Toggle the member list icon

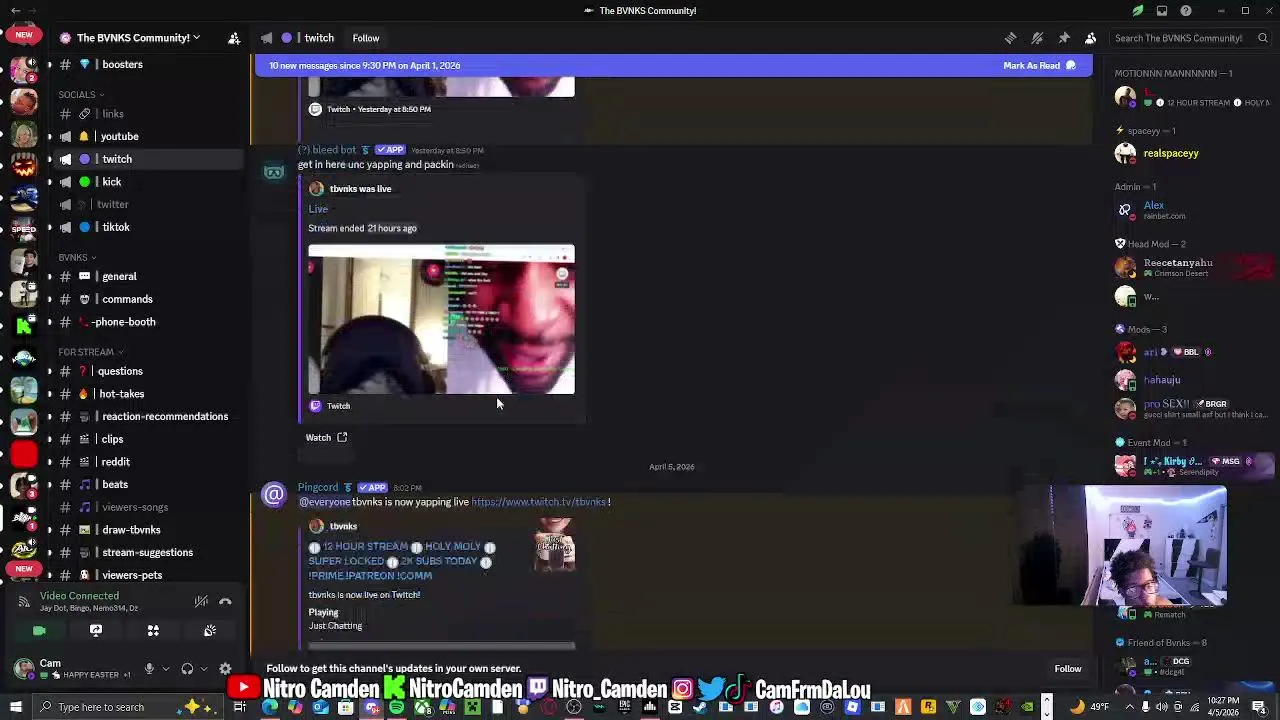point(1090,38)
